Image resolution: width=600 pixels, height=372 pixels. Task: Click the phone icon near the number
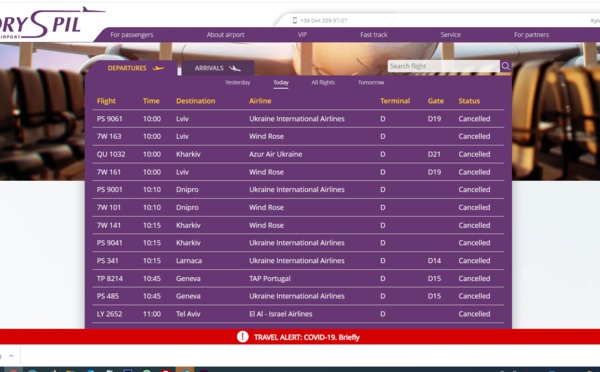(295, 20)
